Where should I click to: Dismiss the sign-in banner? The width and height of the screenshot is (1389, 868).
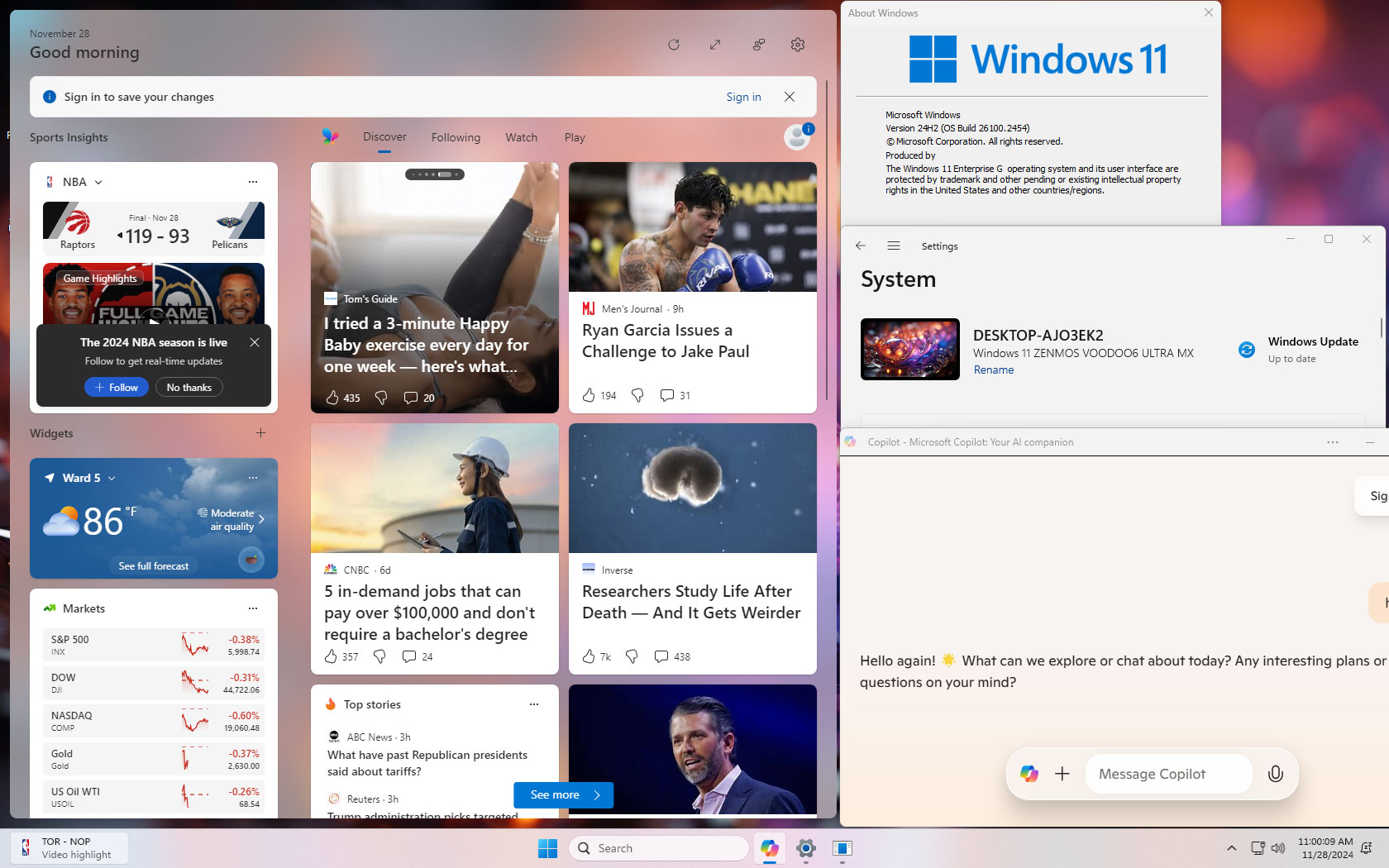790,97
